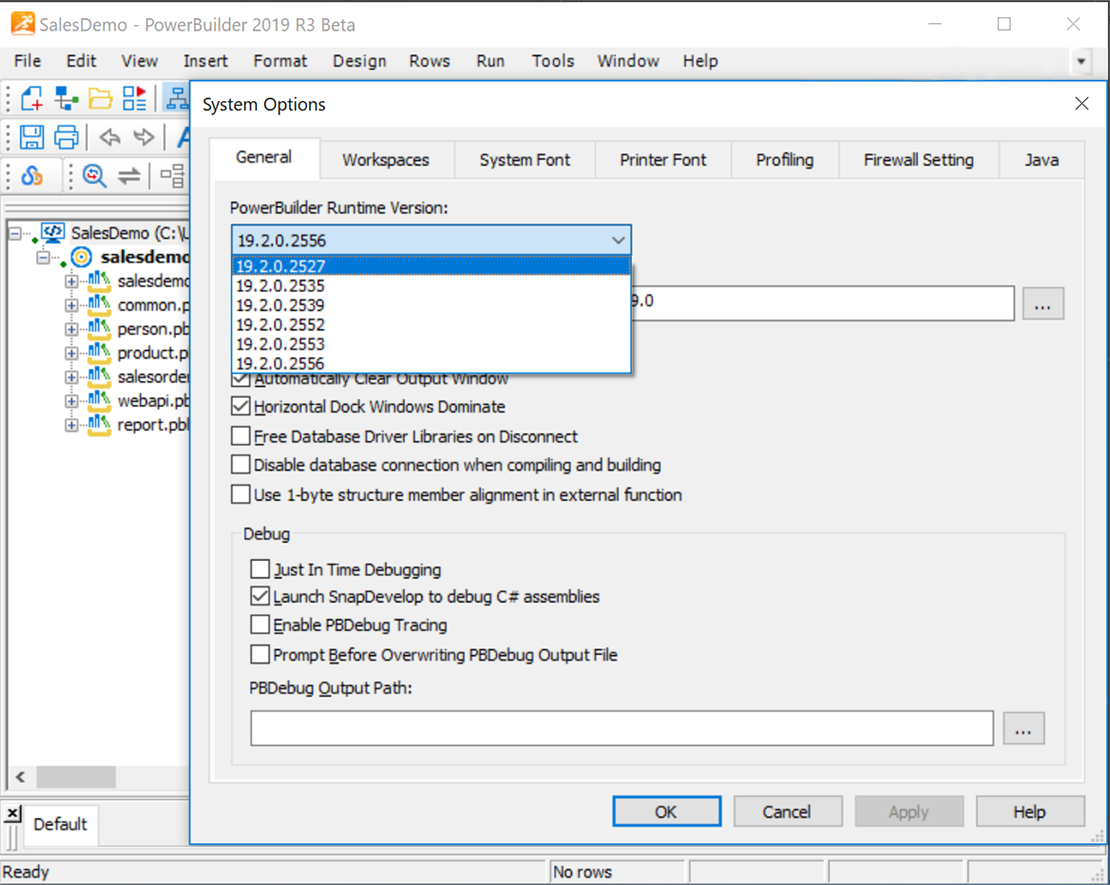
Task: Pick runtime version 19.2.0.2552
Action: click(x=431, y=324)
